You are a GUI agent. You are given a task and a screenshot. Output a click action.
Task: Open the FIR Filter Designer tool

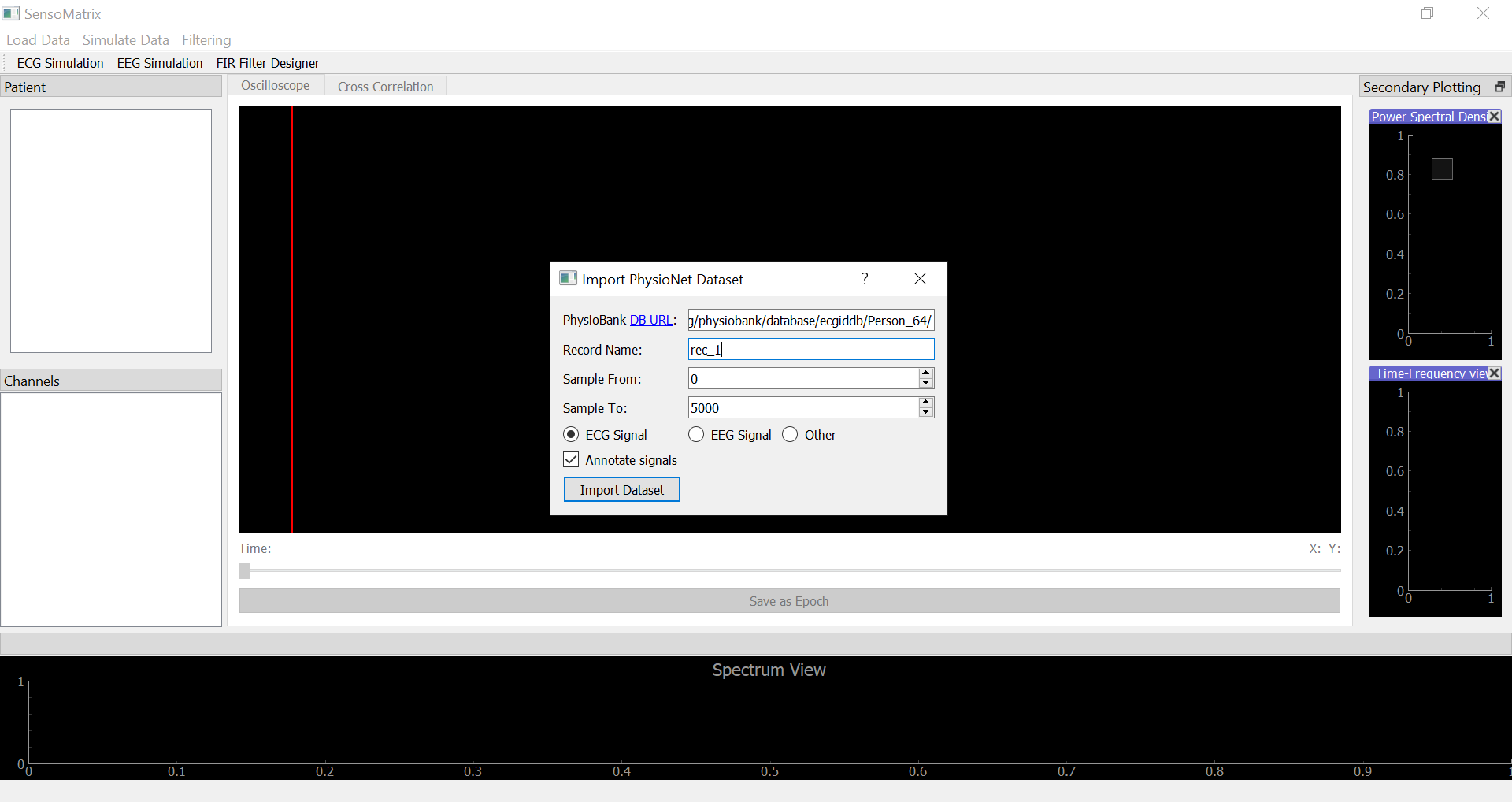(x=268, y=63)
